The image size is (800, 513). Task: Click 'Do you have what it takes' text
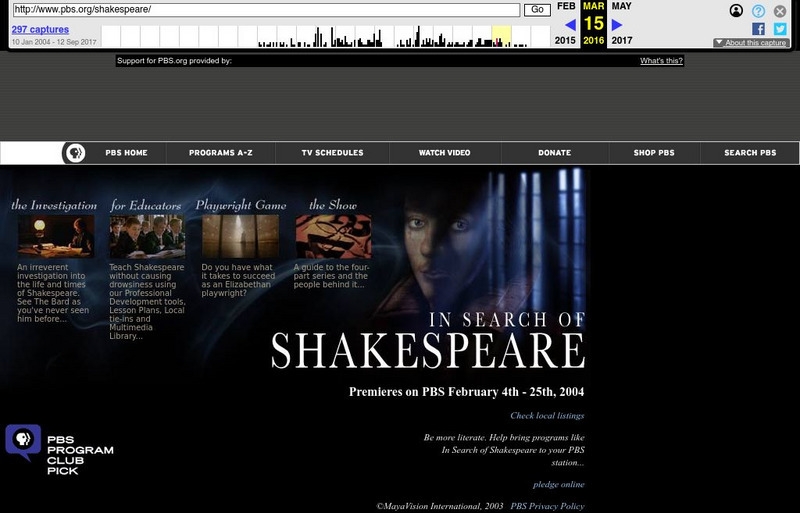click(238, 280)
